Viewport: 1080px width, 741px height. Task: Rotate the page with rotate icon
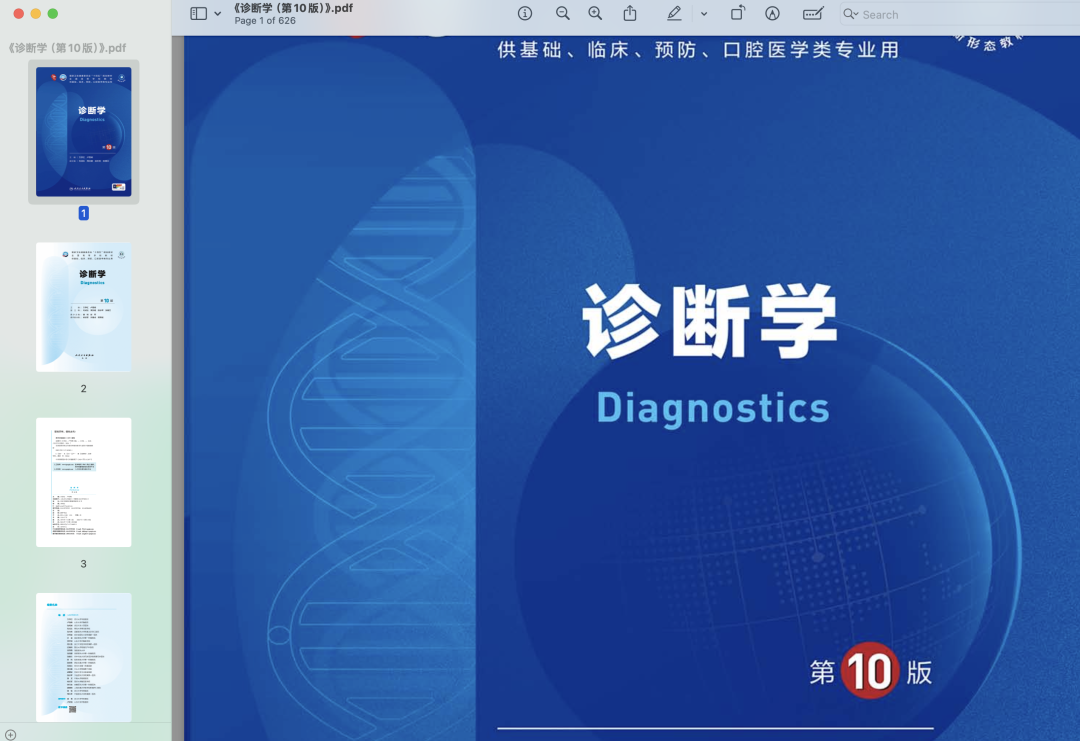click(x=738, y=14)
